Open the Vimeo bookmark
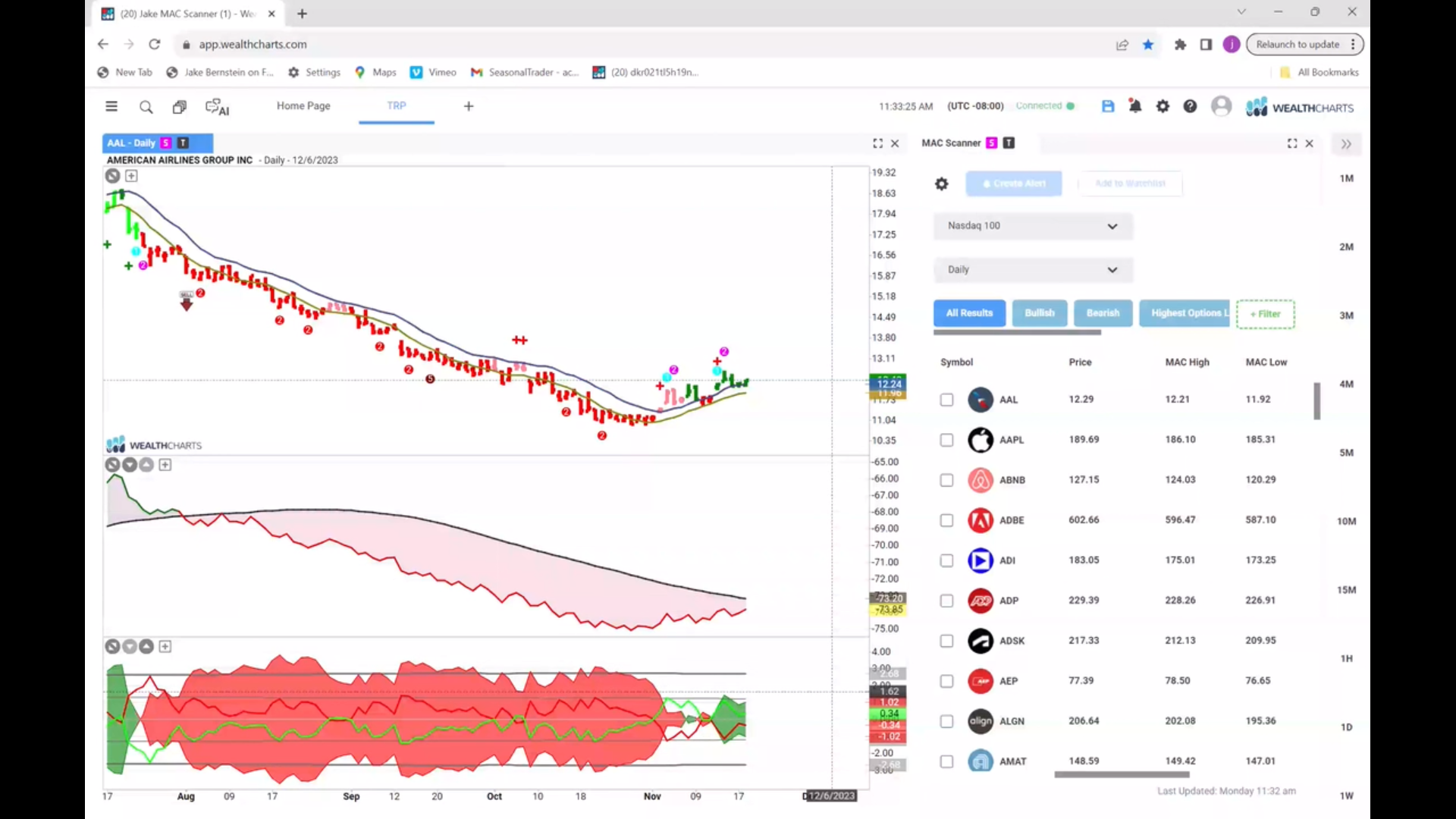 coord(434,73)
